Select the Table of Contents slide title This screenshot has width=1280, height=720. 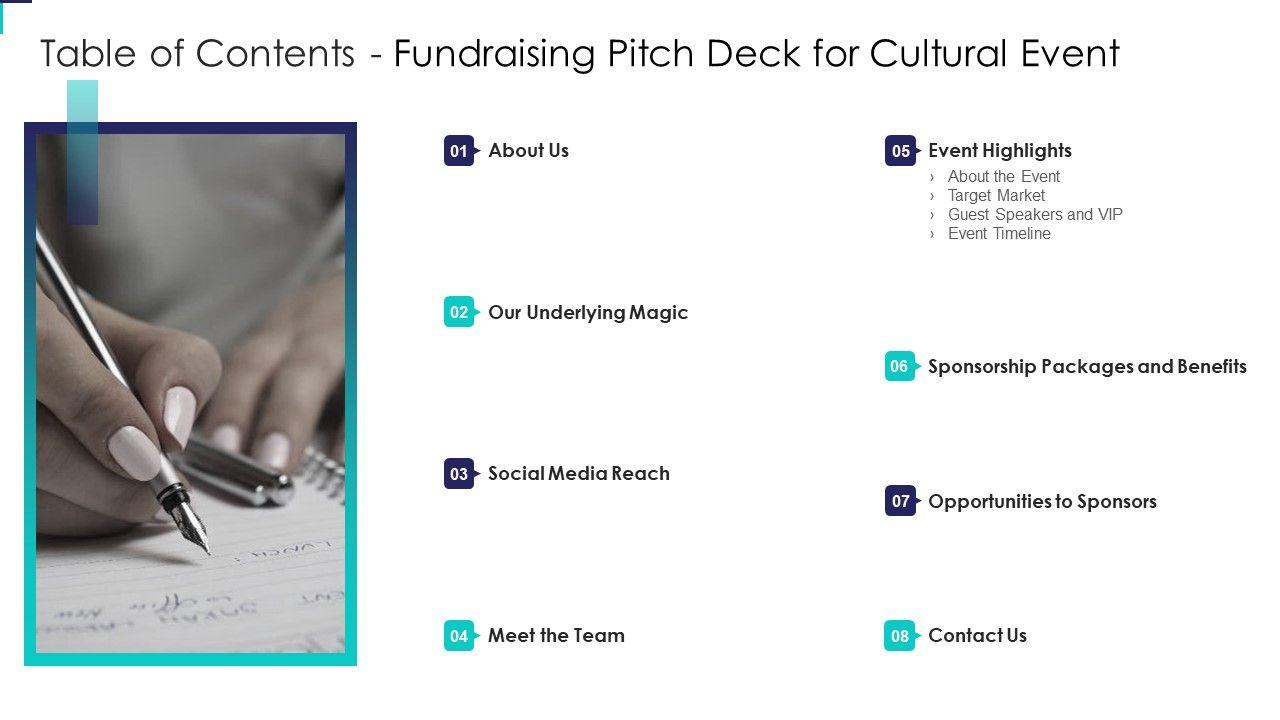(579, 53)
